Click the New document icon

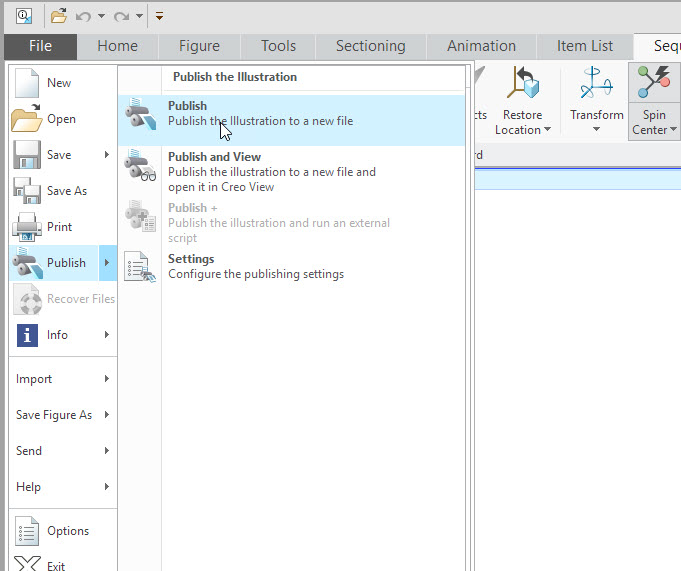coord(27,83)
